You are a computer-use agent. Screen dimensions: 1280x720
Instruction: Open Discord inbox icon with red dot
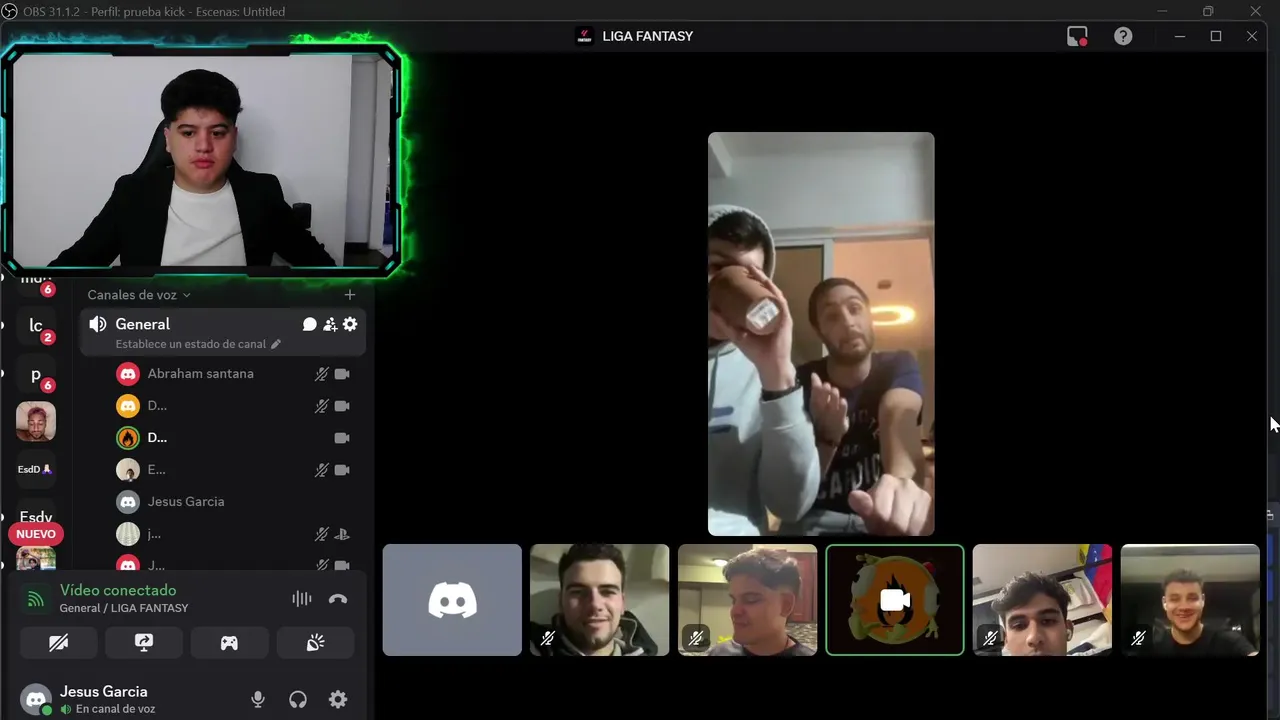[1077, 36]
